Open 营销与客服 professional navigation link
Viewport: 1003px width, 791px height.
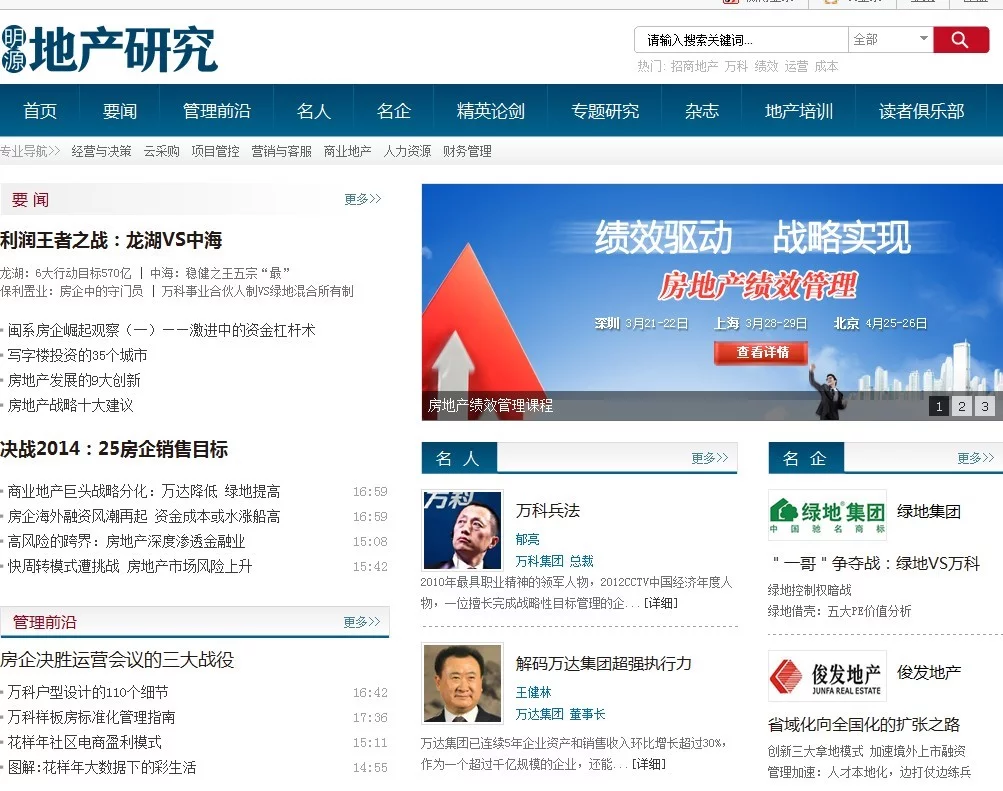(281, 151)
